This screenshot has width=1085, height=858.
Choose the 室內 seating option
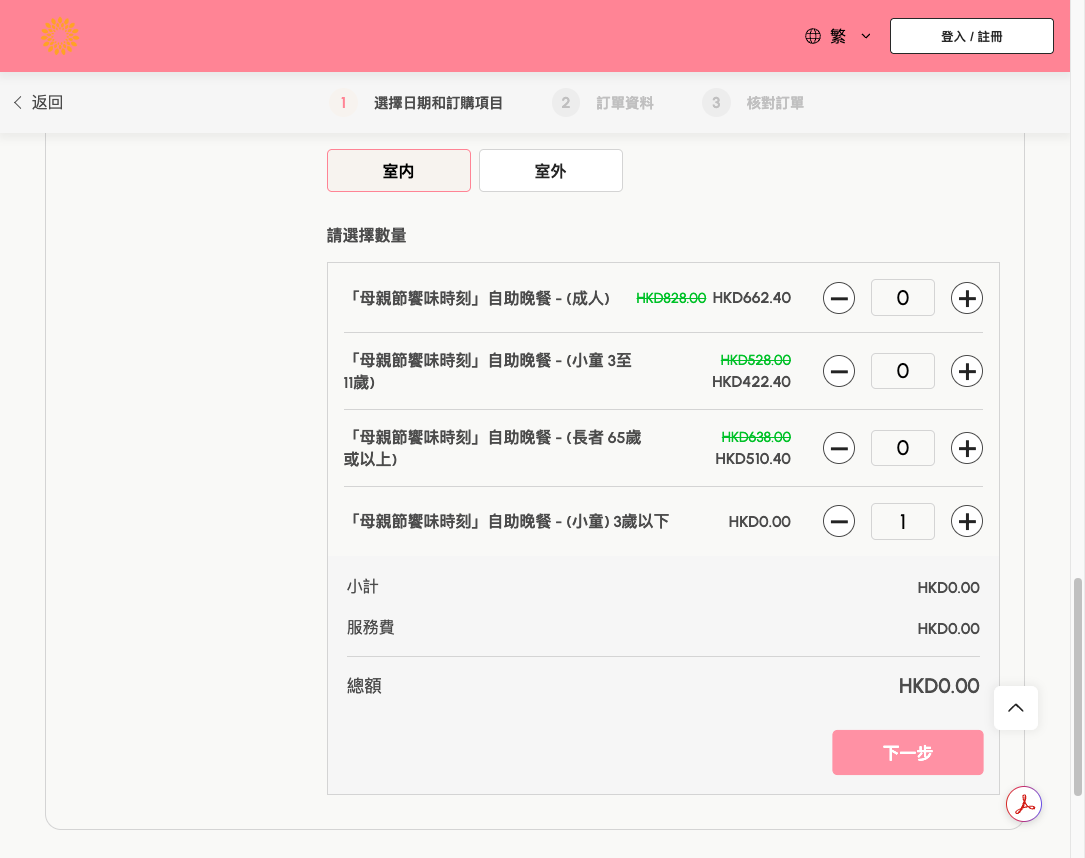399,170
